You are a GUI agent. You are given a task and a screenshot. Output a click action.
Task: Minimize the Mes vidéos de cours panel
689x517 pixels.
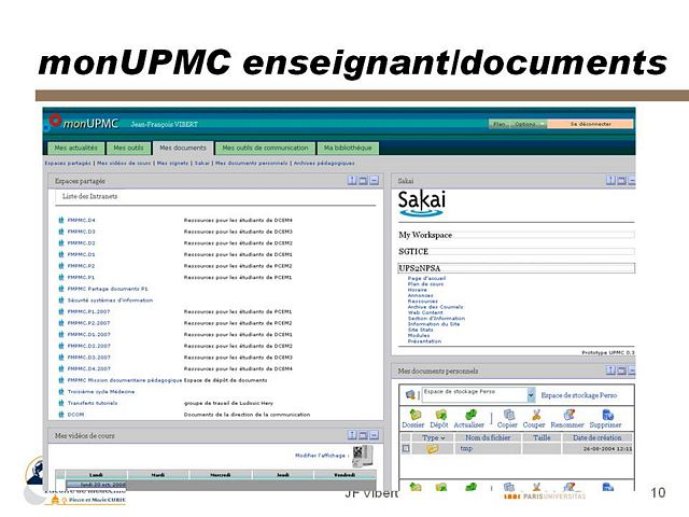(374, 435)
